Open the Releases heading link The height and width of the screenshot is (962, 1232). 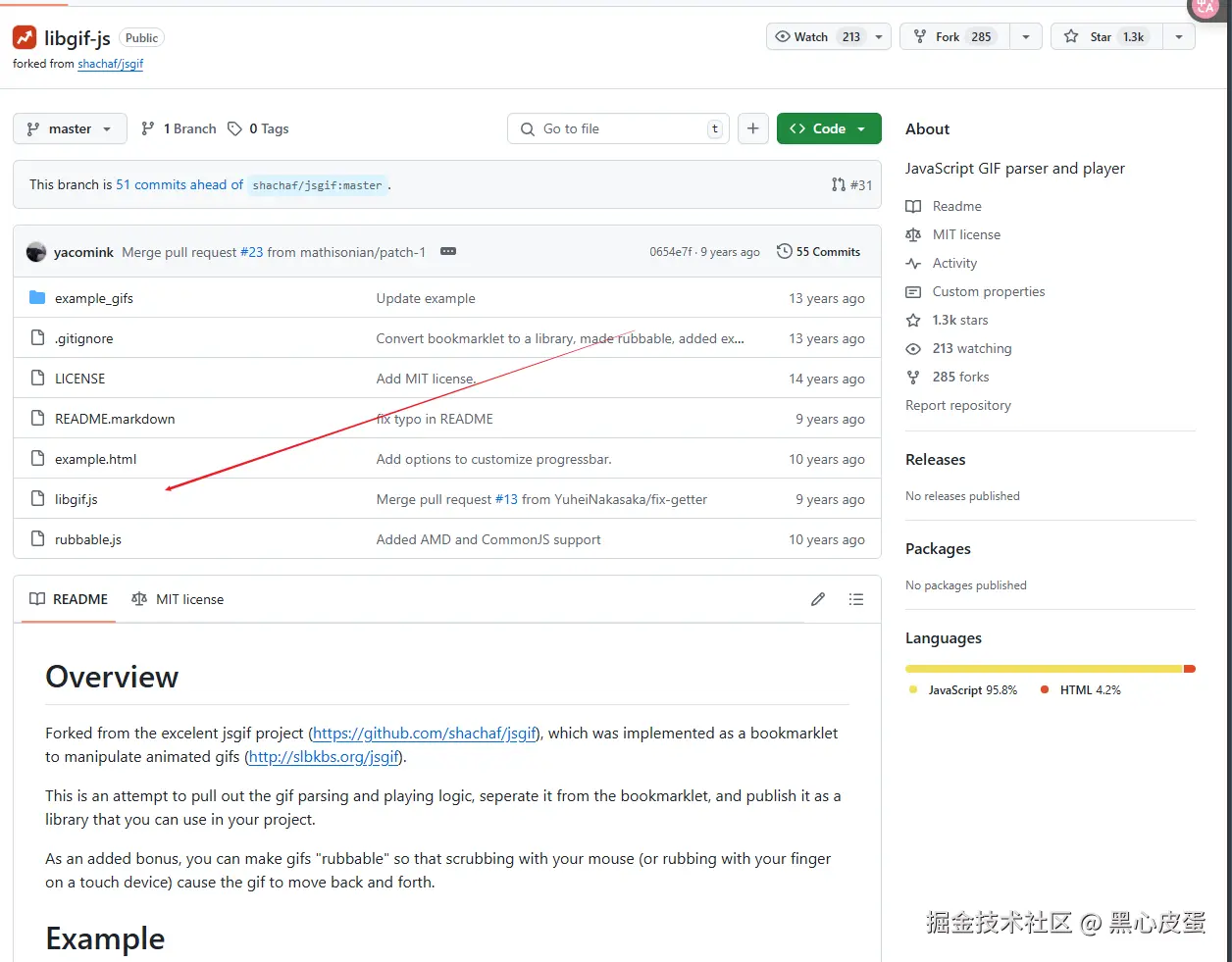point(936,460)
